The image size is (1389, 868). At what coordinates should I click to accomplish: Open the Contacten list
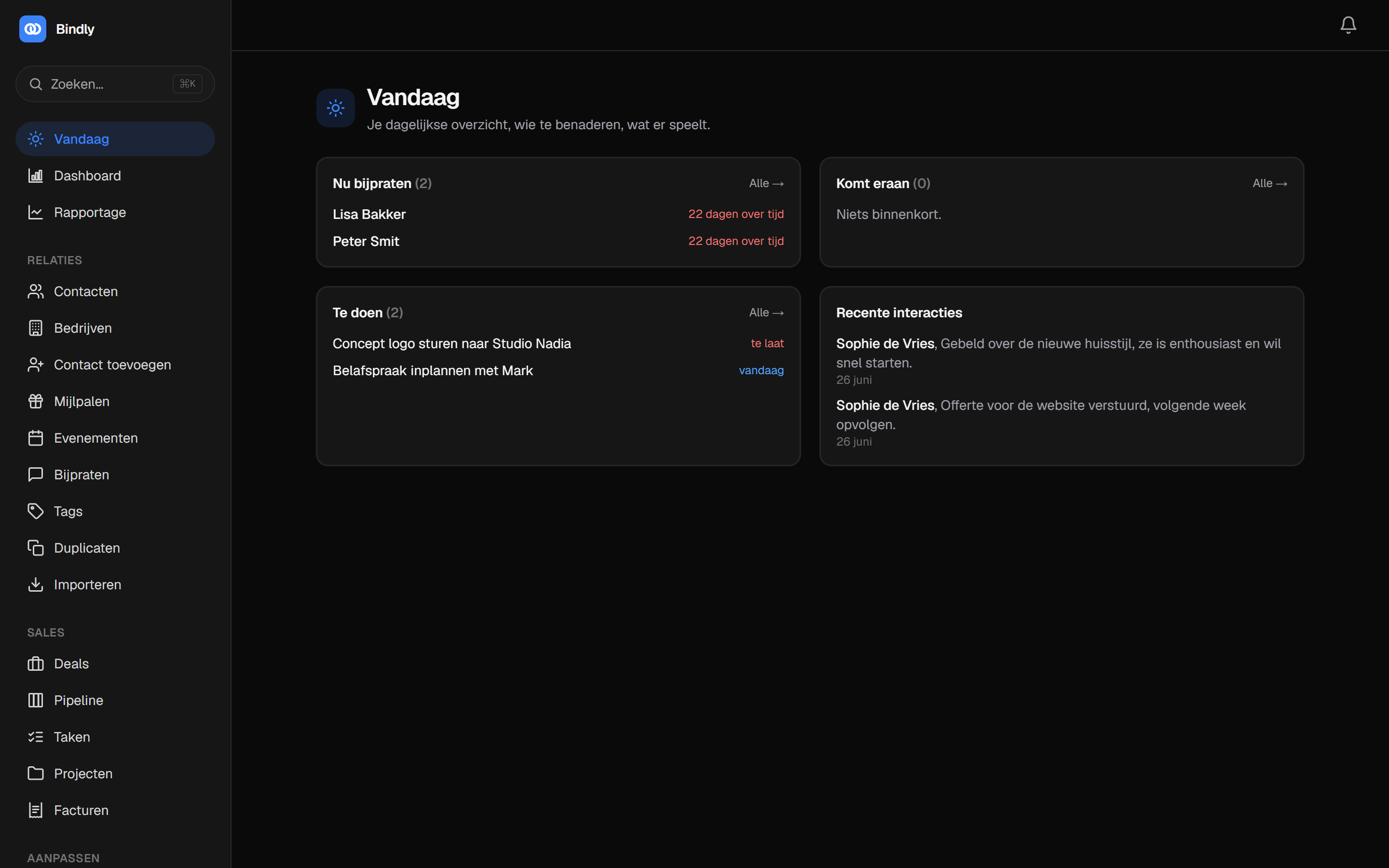(x=115, y=292)
